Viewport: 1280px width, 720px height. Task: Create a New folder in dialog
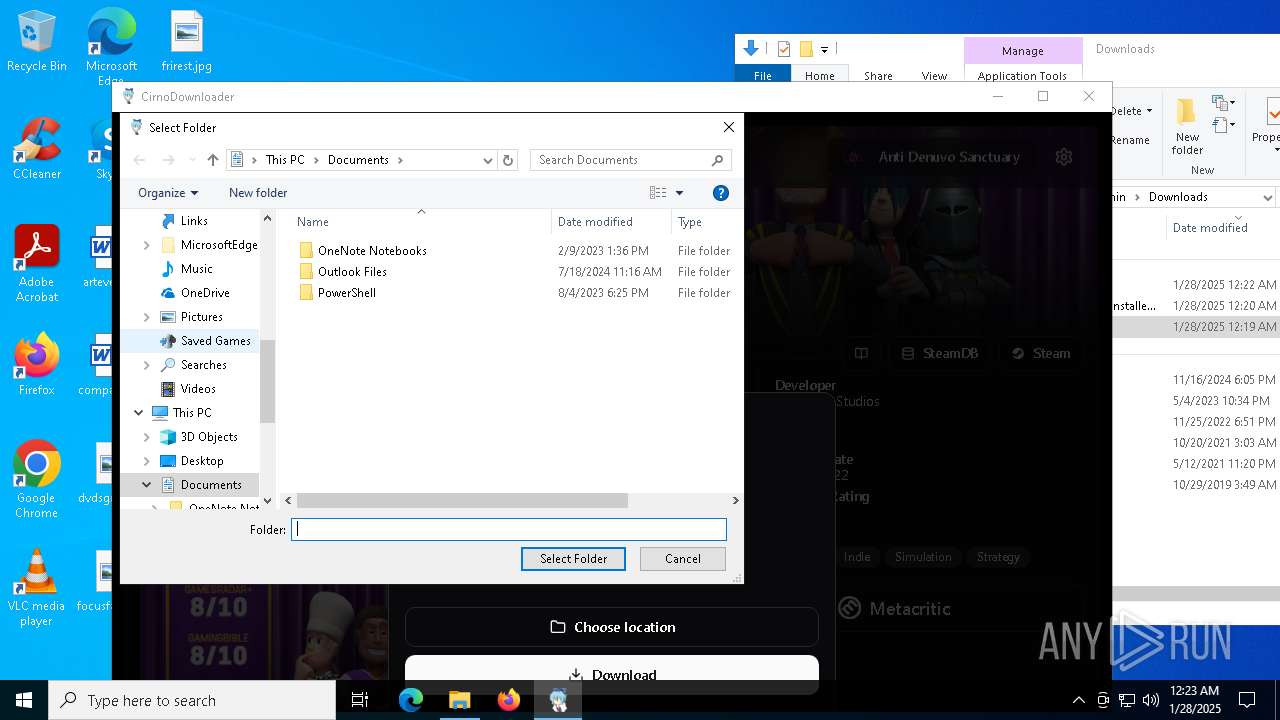[x=258, y=193]
